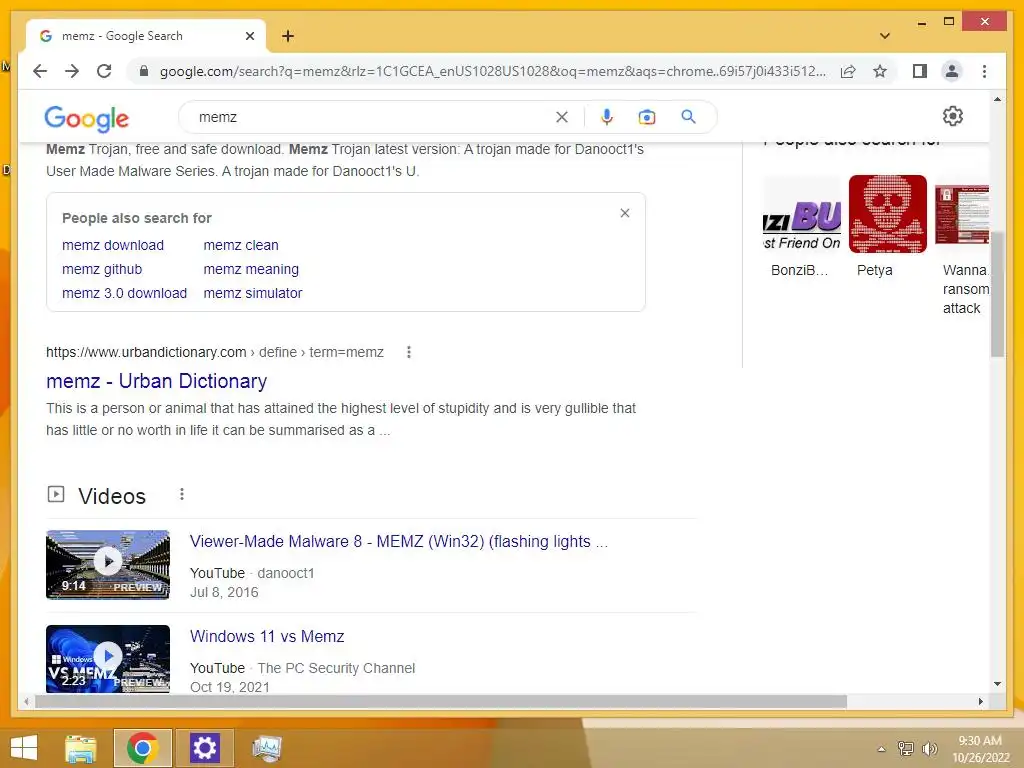
Task: Select the WannaCry ransomware related image
Action: click(962, 214)
